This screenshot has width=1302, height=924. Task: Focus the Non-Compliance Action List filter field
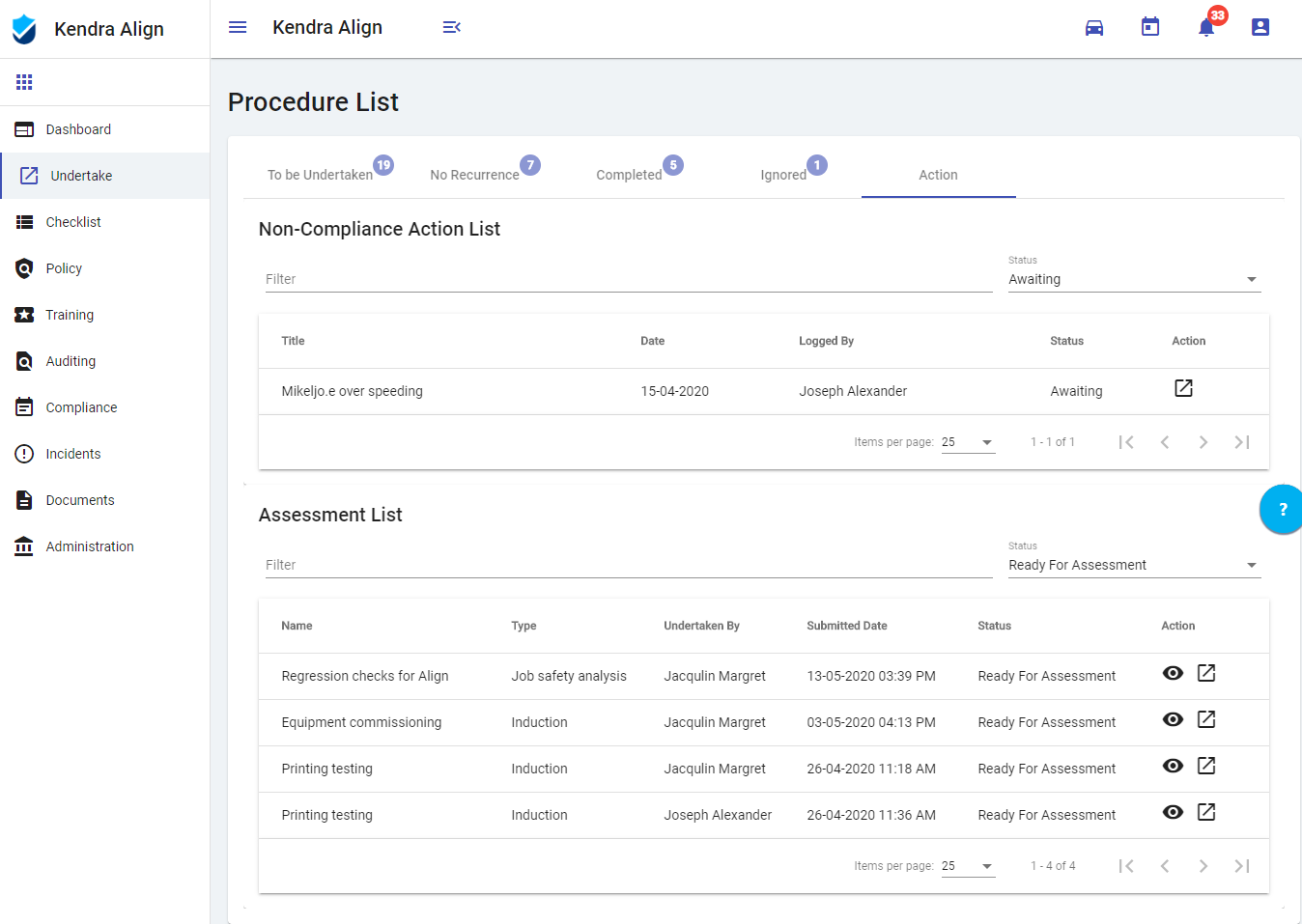[x=629, y=279]
